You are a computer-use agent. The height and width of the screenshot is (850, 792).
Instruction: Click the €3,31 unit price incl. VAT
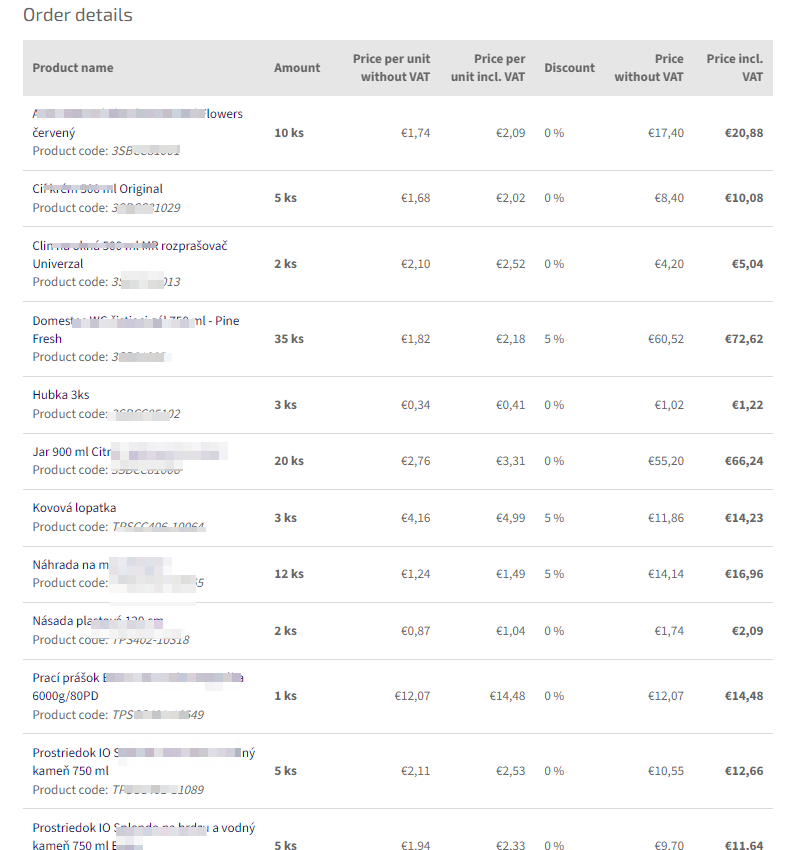(510, 461)
